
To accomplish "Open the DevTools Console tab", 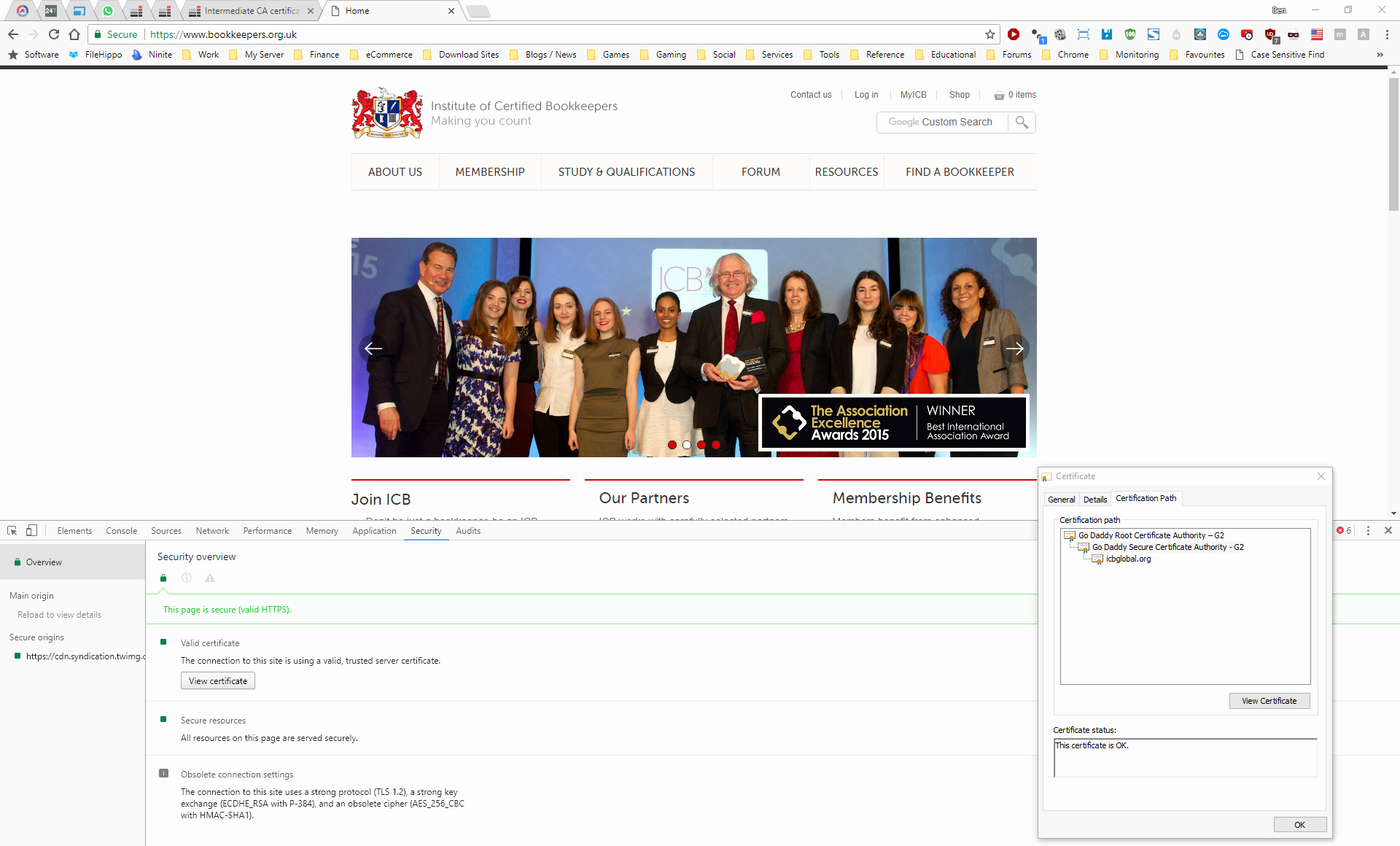I will coord(121,531).
